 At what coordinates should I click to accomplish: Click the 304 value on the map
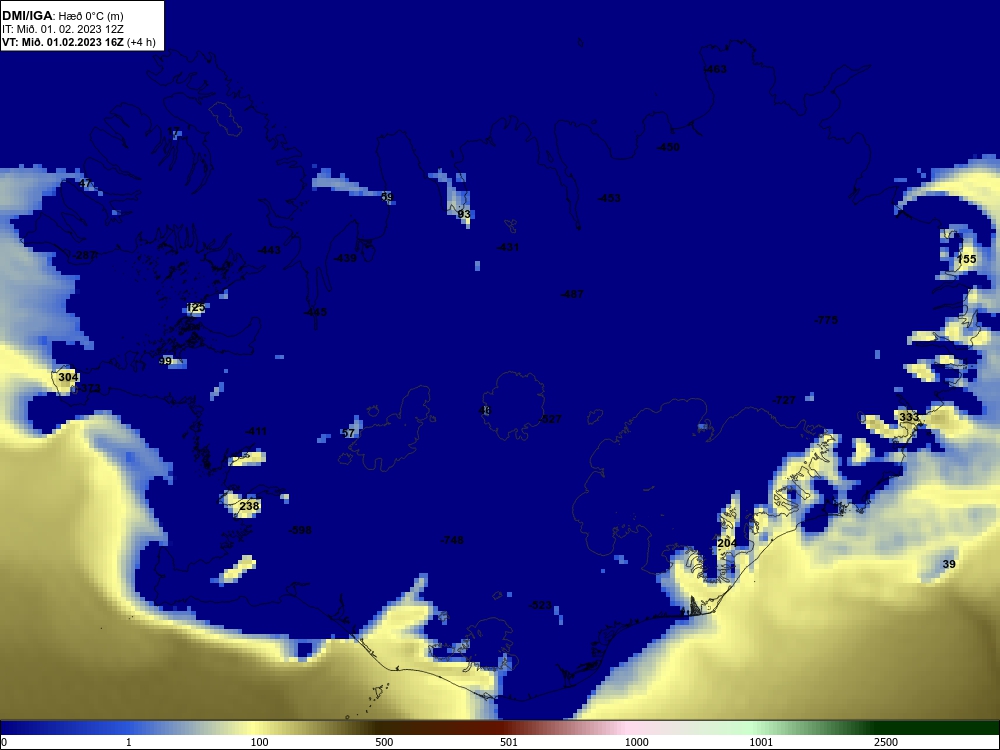[x=68, y=377]
